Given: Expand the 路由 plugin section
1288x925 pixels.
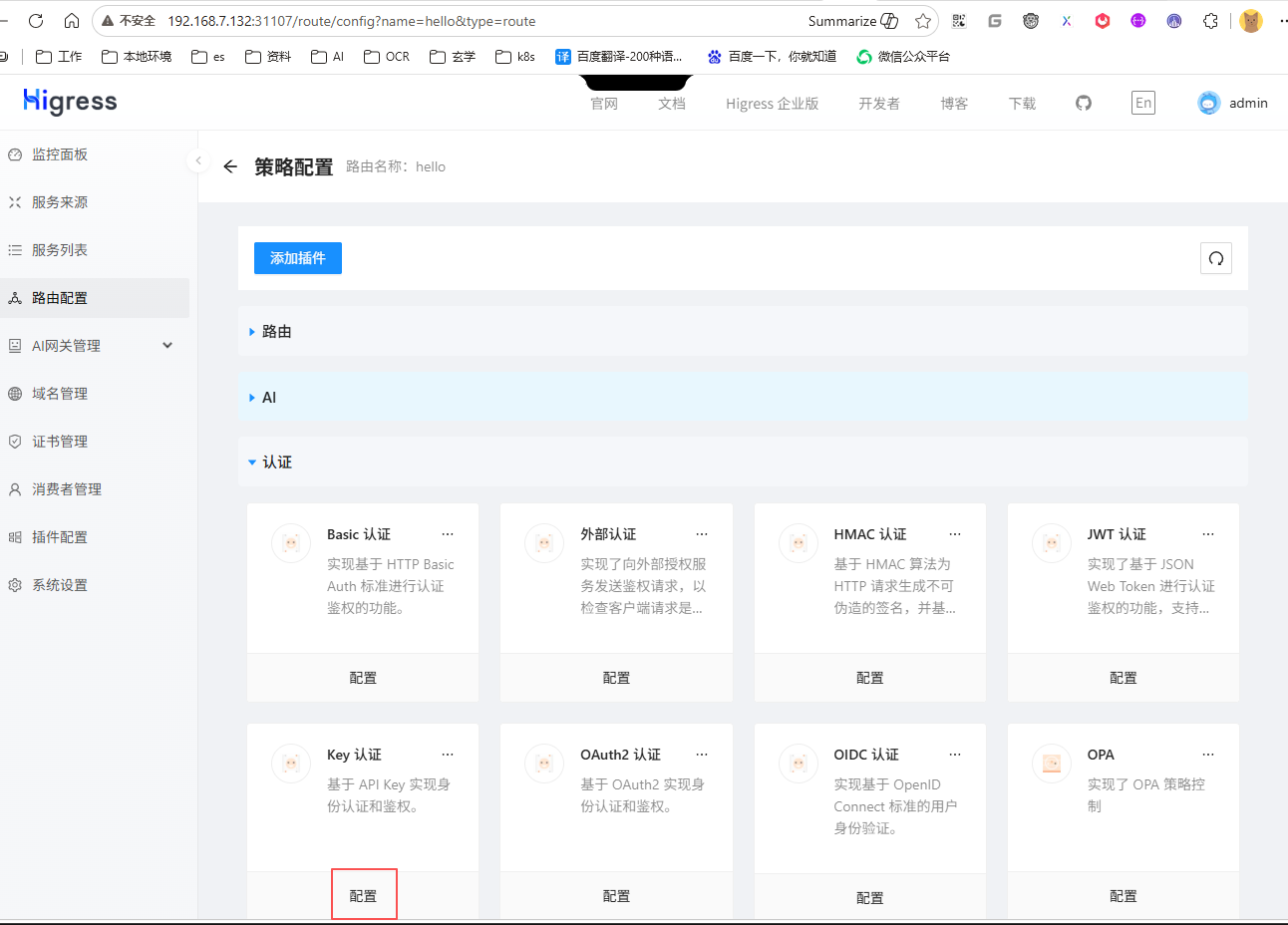Looking at the screenshot, I should point(743,331).
